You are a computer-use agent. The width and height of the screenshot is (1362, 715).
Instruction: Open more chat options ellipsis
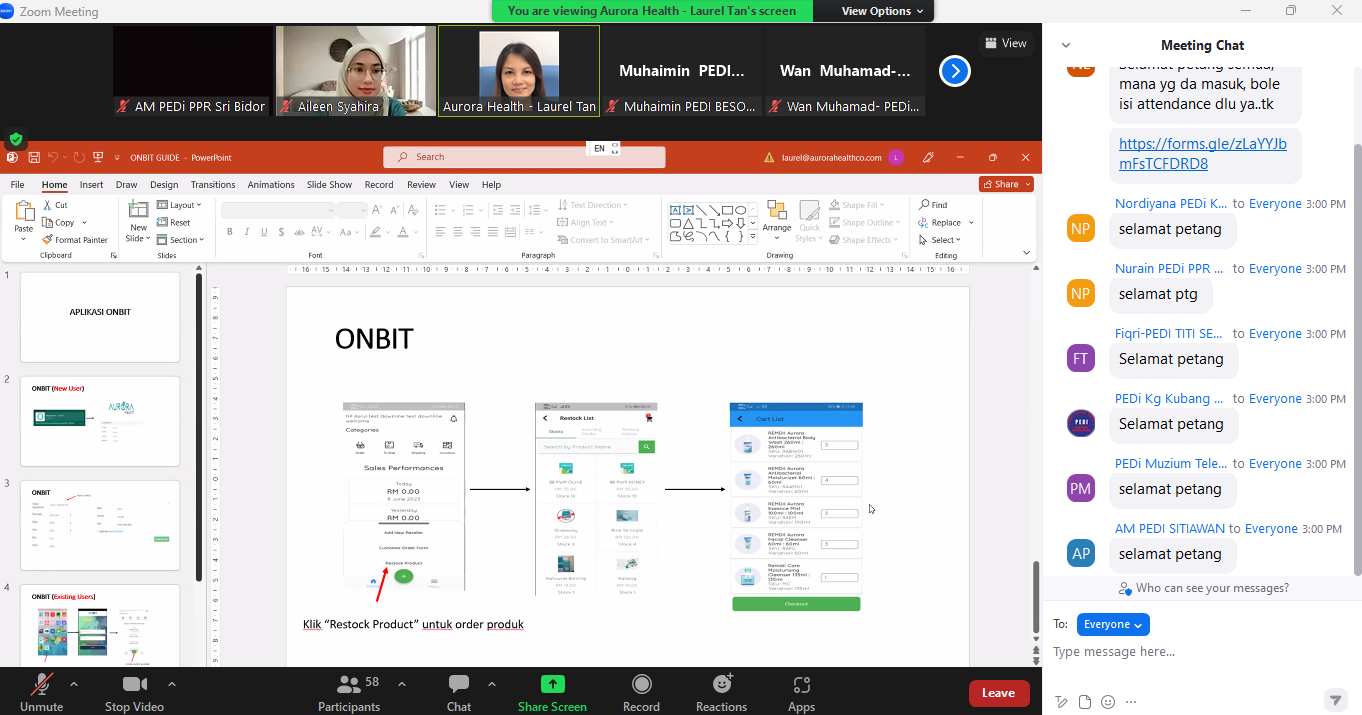click(x=1131, y=702)
